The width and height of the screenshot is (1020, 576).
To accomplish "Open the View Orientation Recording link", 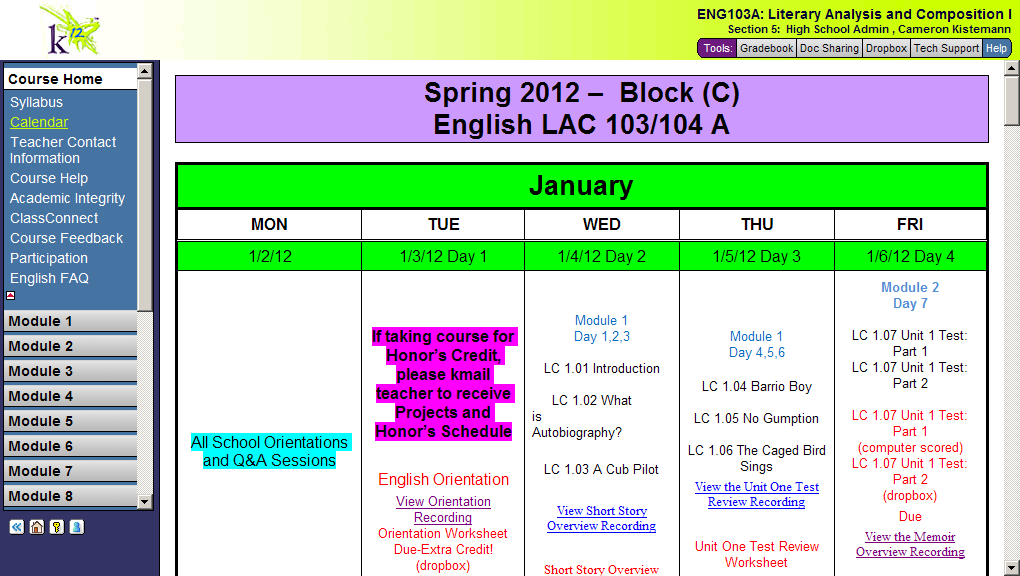I will pos(443,509).
